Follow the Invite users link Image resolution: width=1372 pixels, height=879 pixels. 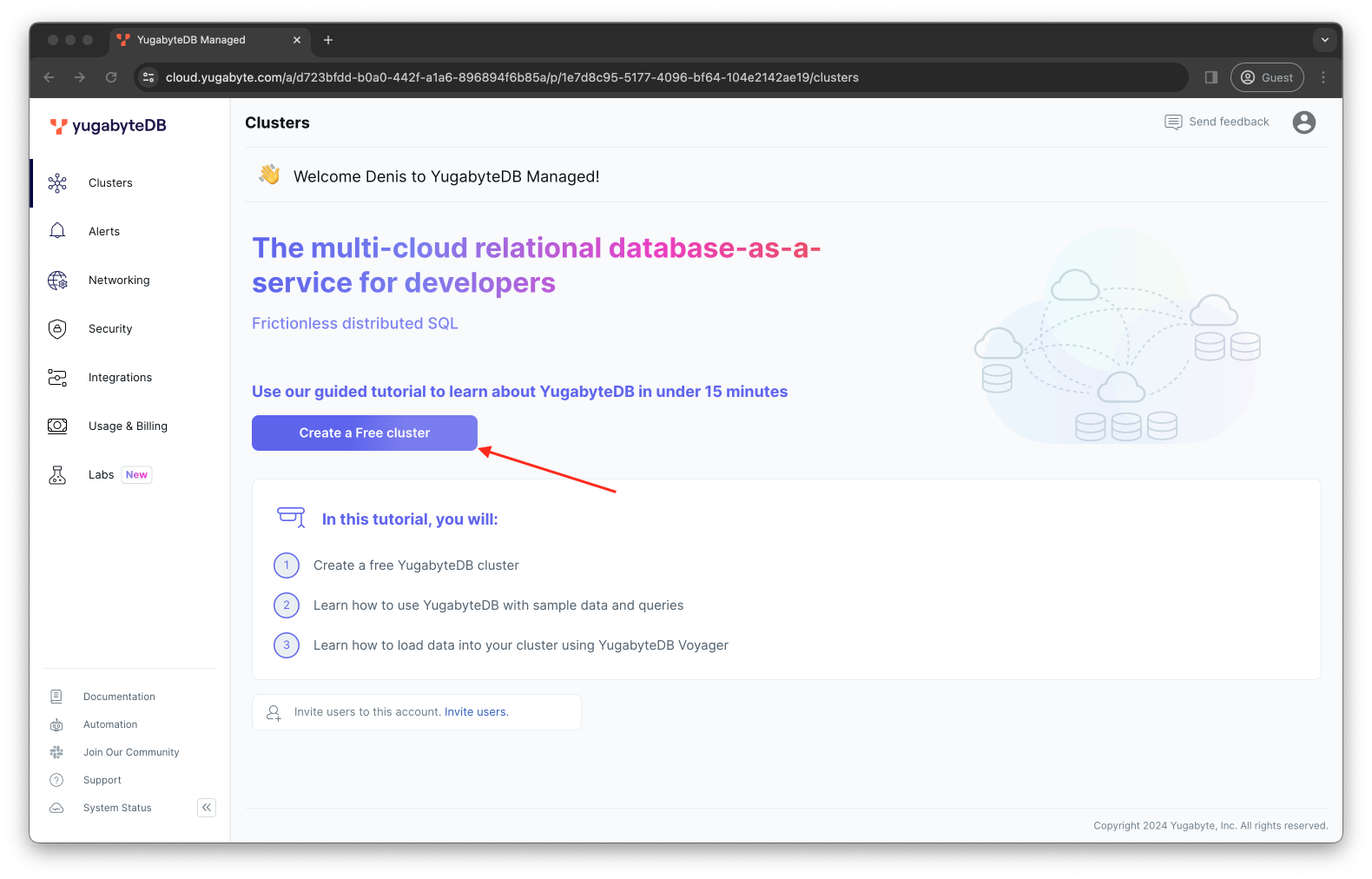tap(476, 712)
